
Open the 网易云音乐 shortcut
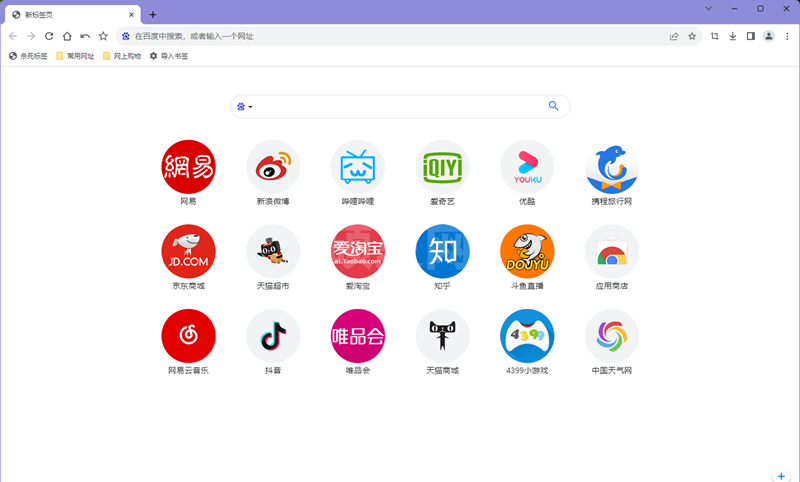[x=188, y=336]
